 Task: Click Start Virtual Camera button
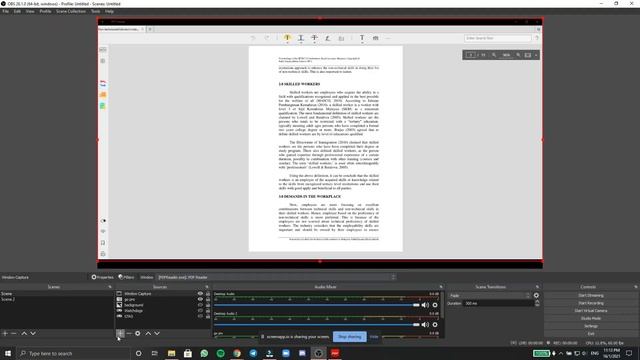click(591, 311)
